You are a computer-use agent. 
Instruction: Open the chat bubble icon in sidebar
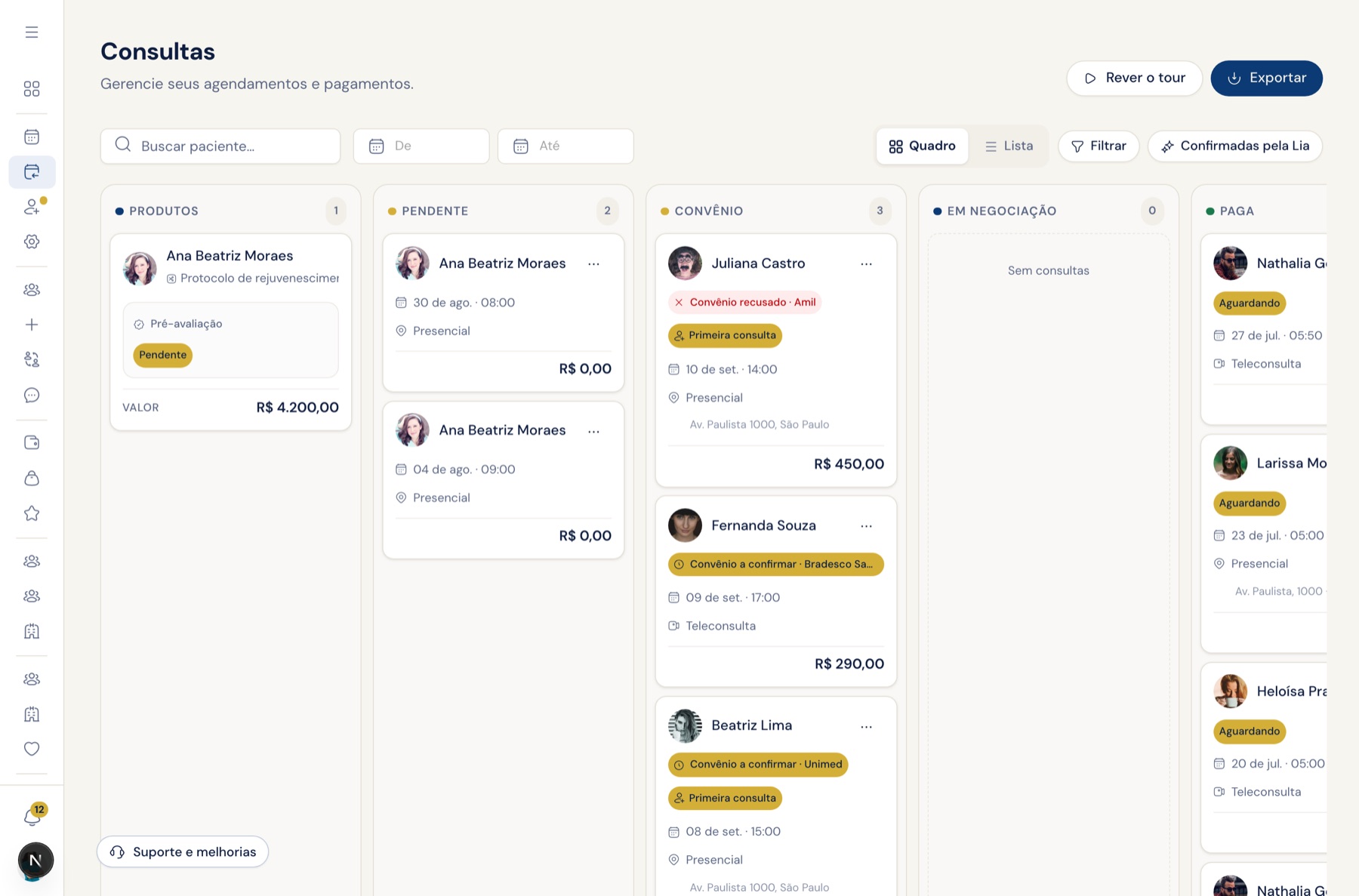pos(32,395)
